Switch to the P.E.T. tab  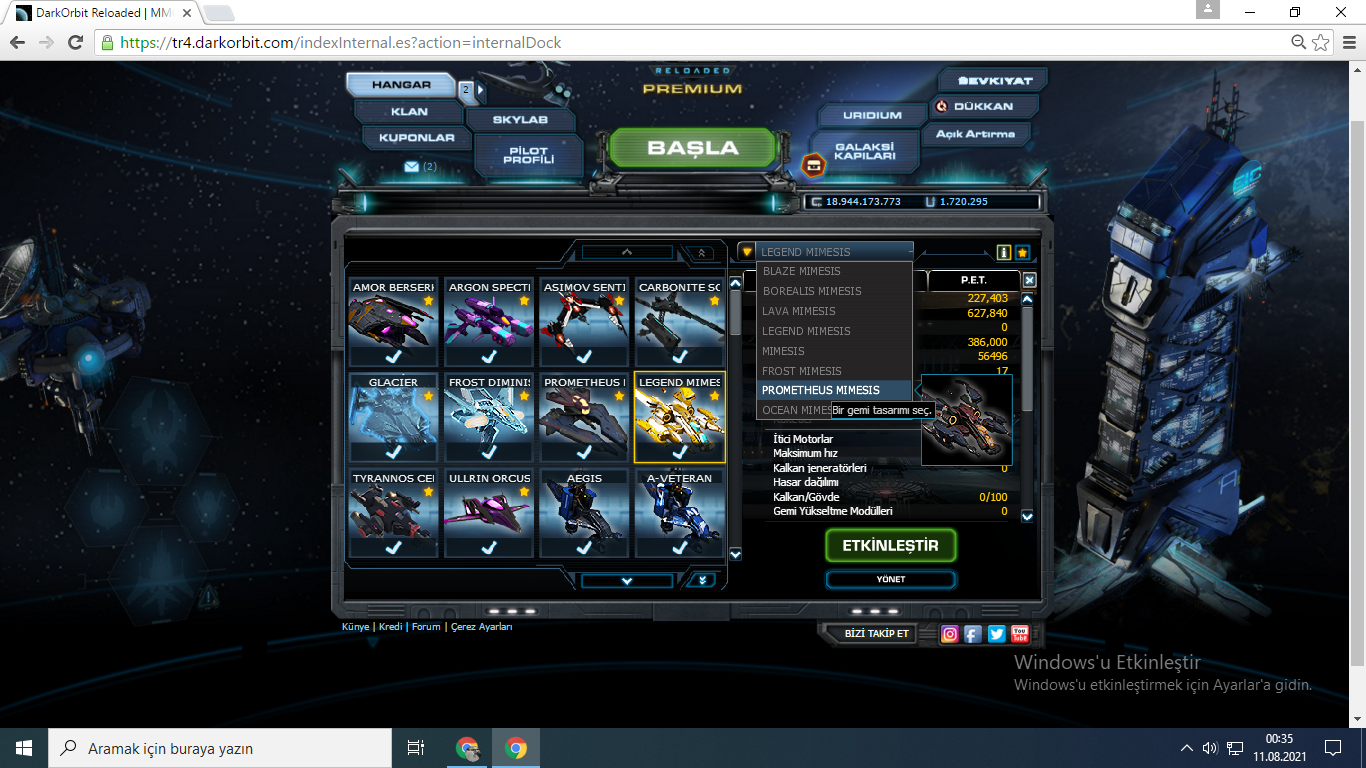974,280
